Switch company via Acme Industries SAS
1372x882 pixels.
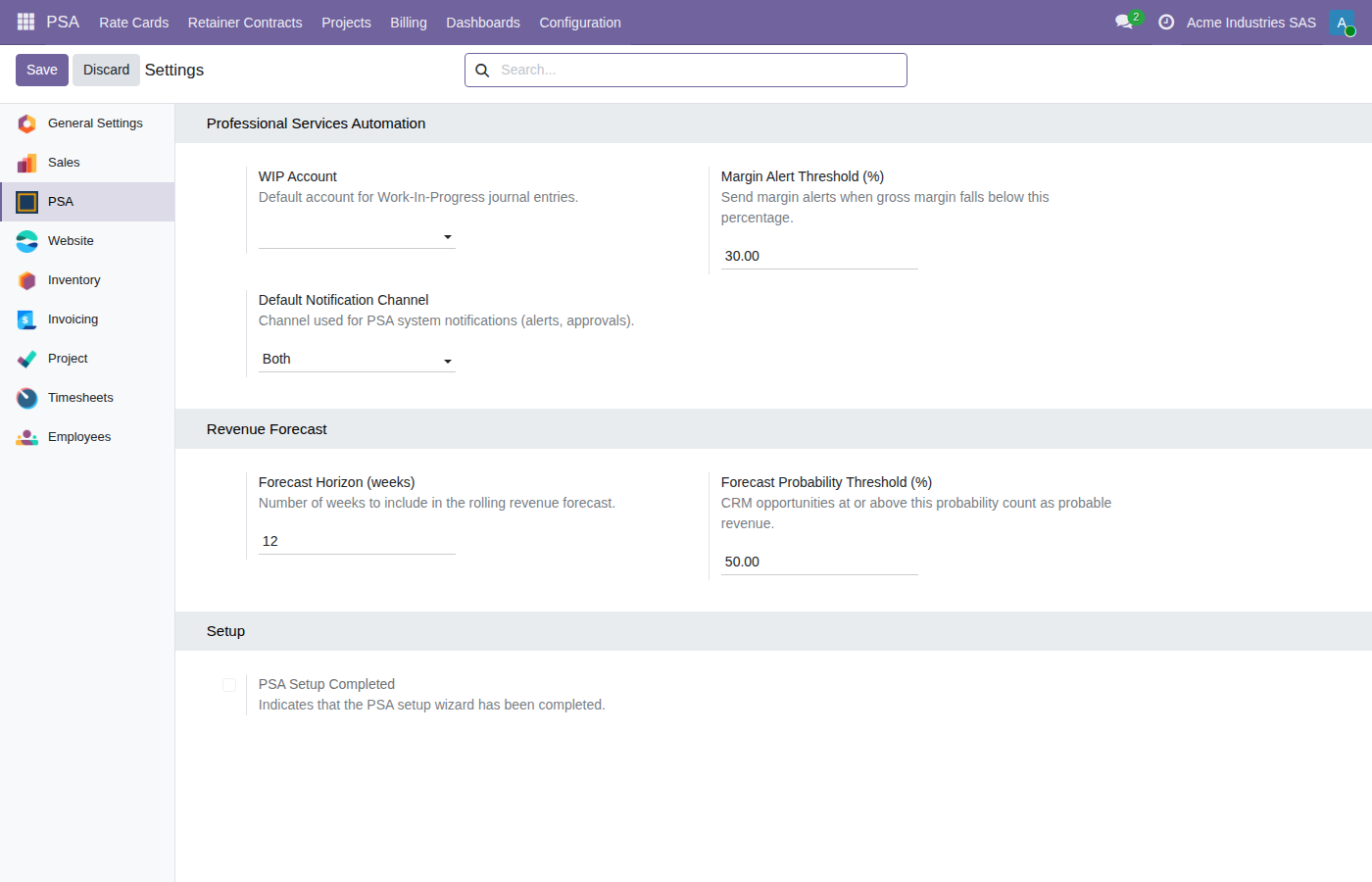click(1250, 23)
